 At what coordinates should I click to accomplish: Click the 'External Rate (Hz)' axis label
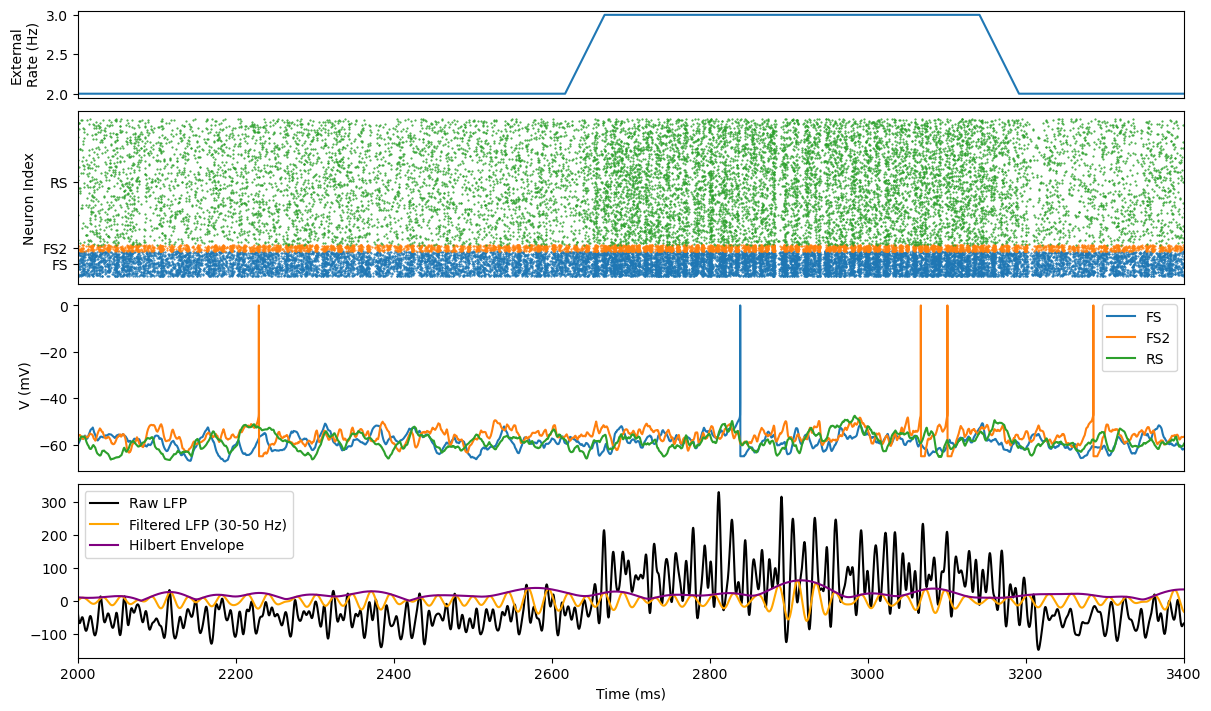(23, 54)
